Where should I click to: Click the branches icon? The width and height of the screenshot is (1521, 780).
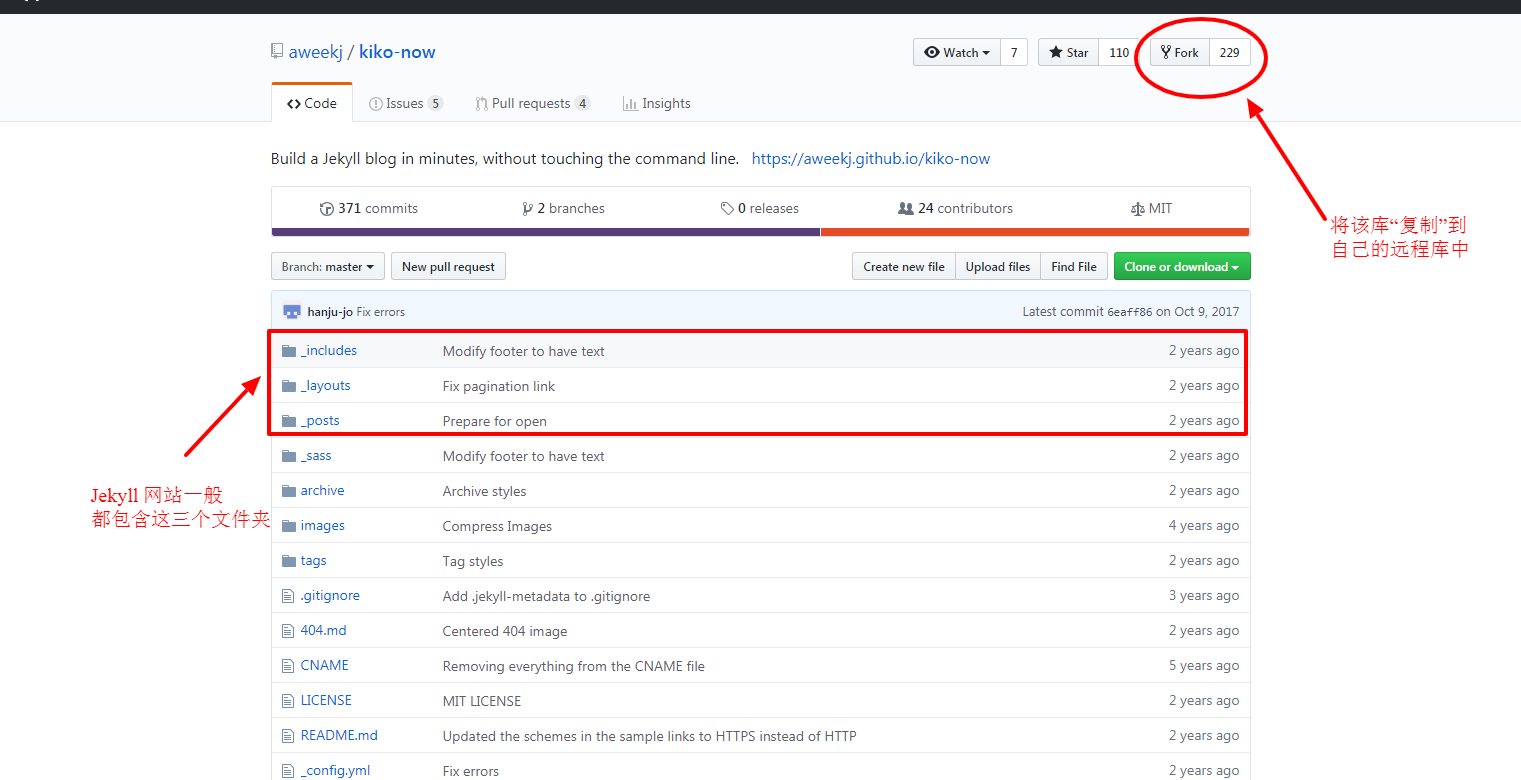click(x=527, y=209)
